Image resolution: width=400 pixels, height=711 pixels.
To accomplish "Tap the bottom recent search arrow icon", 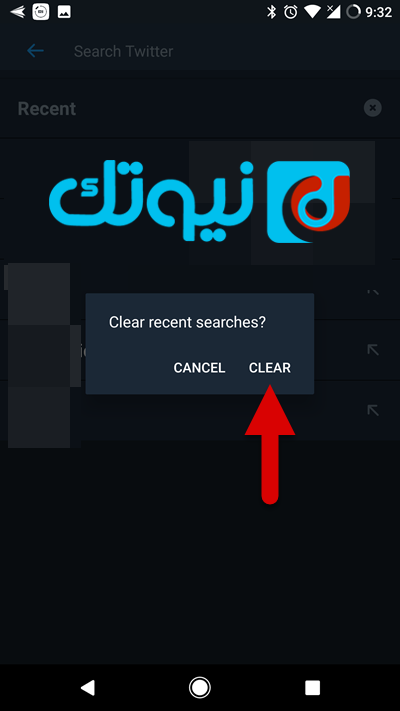I will pyautogui.click(x=373, y=410).
